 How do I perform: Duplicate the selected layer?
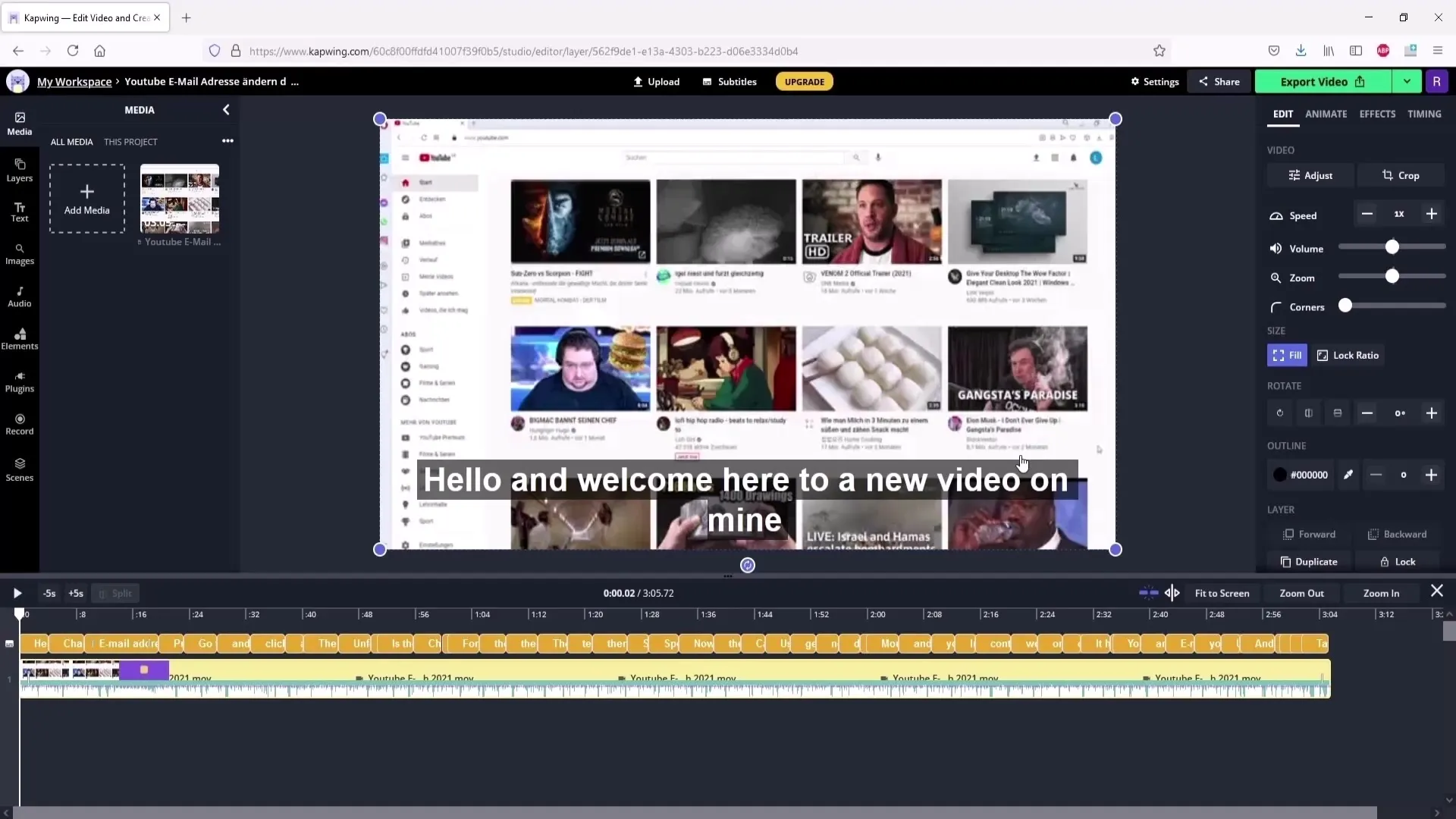(x=1310, y=562)
